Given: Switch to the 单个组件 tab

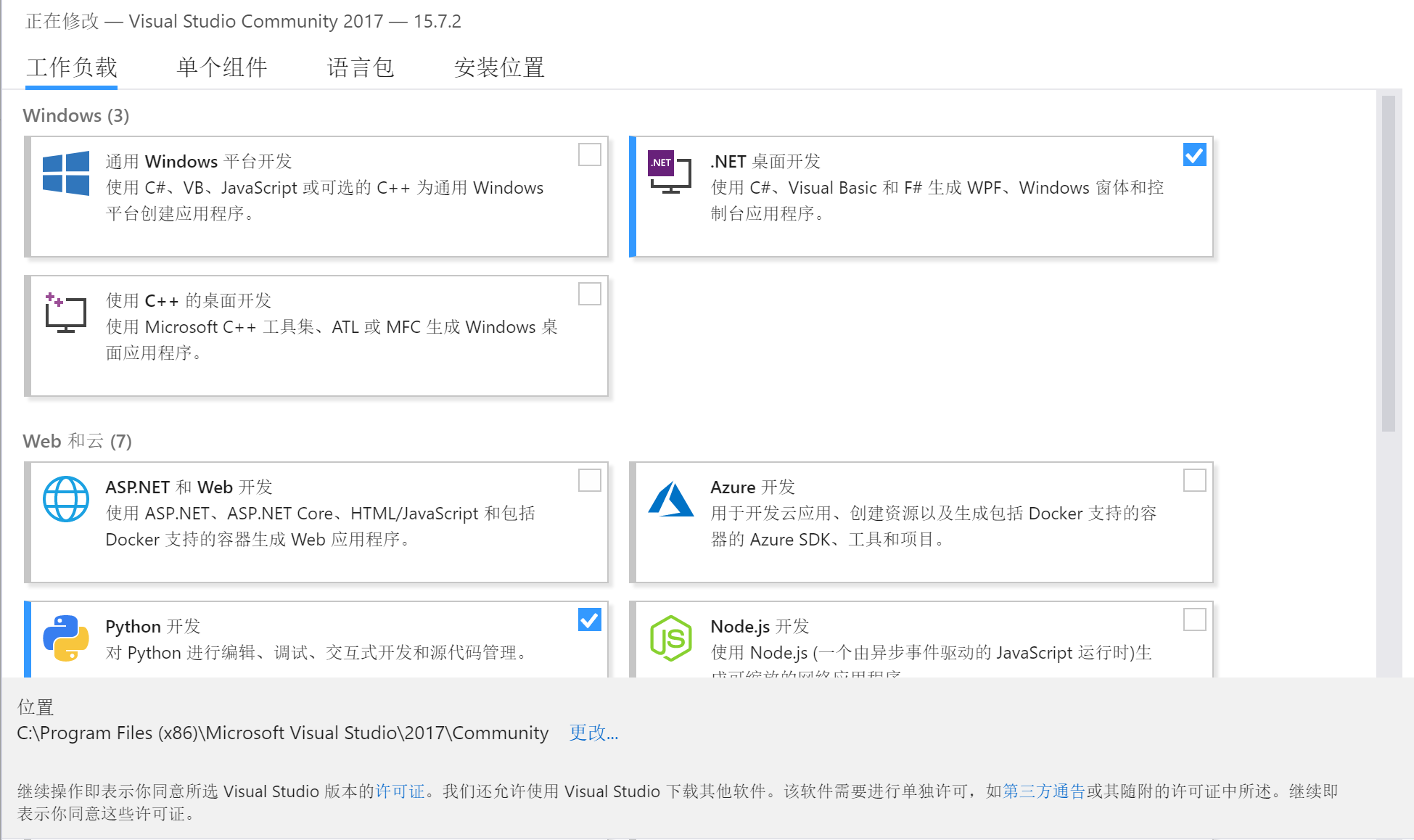Looking at the screenshot, I should pos(222,67).
